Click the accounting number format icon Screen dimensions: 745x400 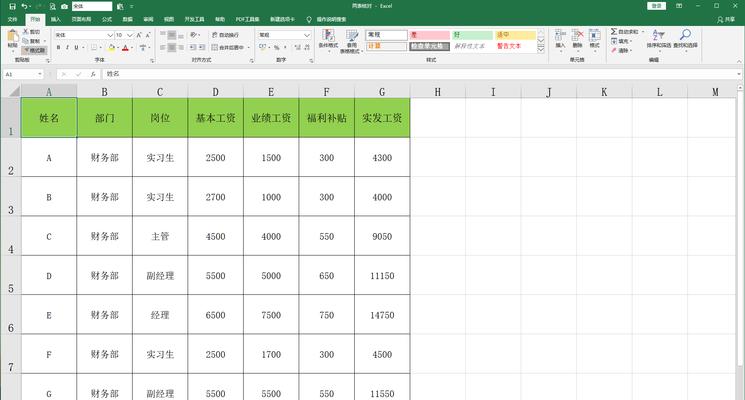pos(263,48)
